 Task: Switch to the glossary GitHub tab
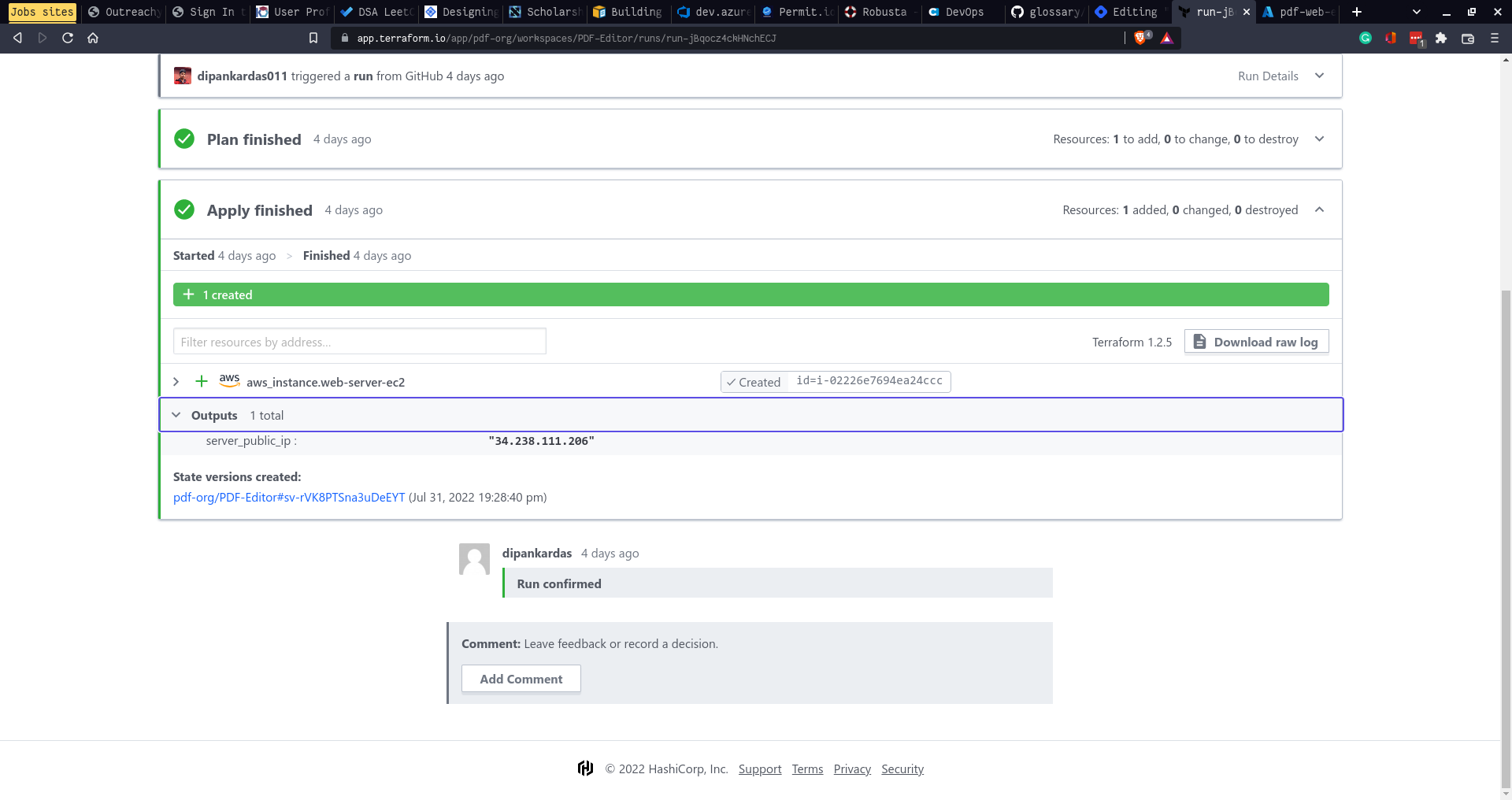[1047, 12]
